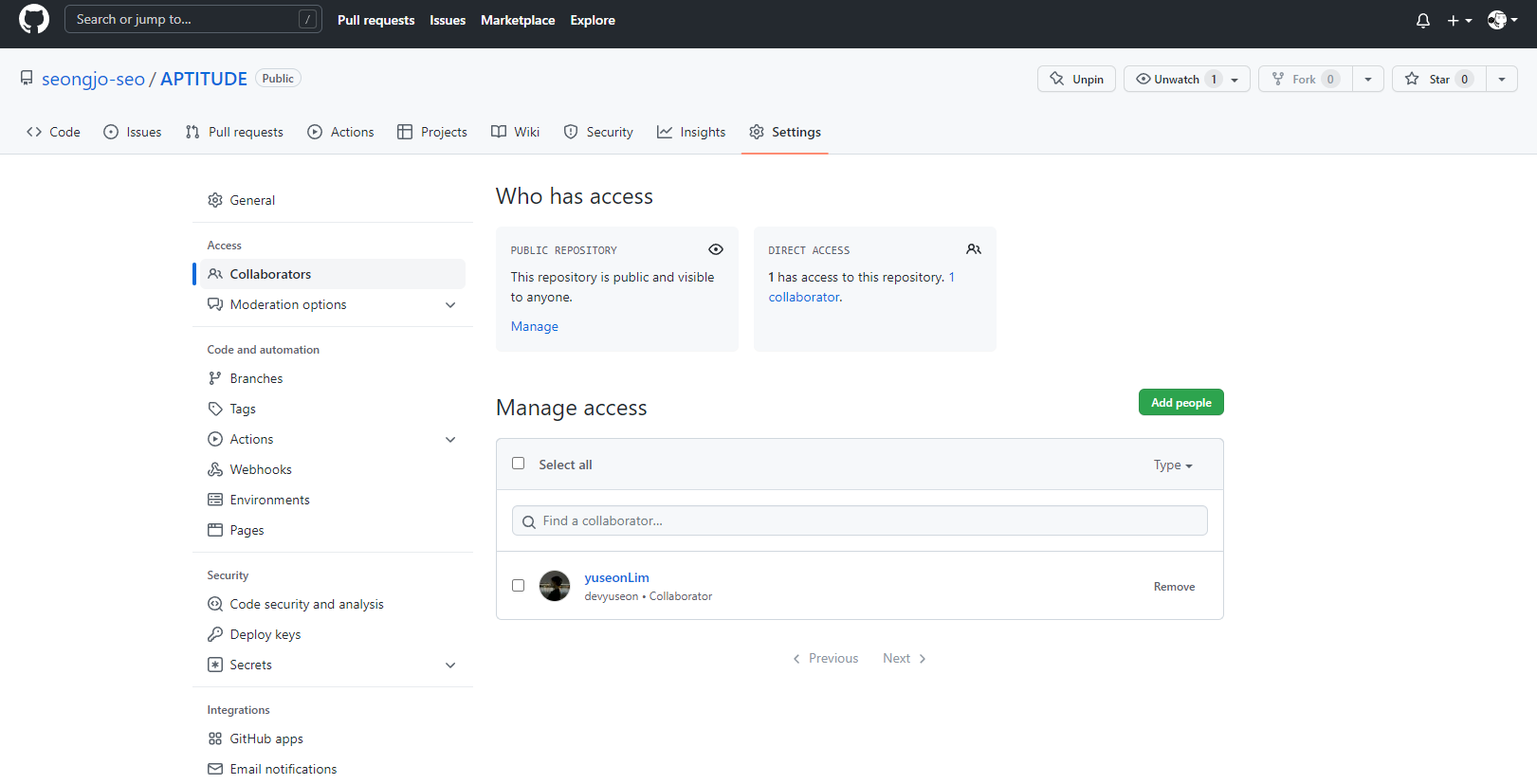
Task: Click the Find a collaborator field
Action: click(860, 520)
